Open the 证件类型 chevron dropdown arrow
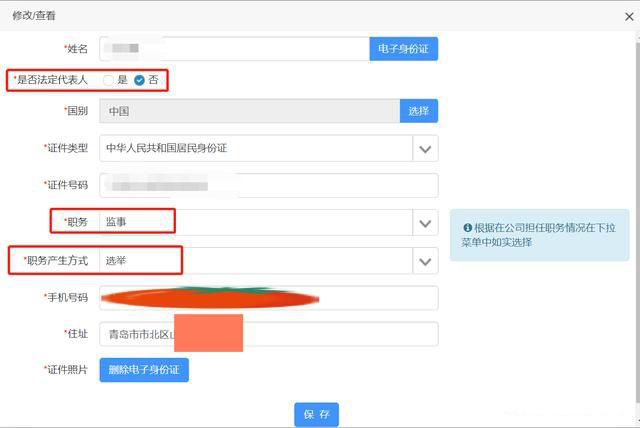 pos(425,149)
